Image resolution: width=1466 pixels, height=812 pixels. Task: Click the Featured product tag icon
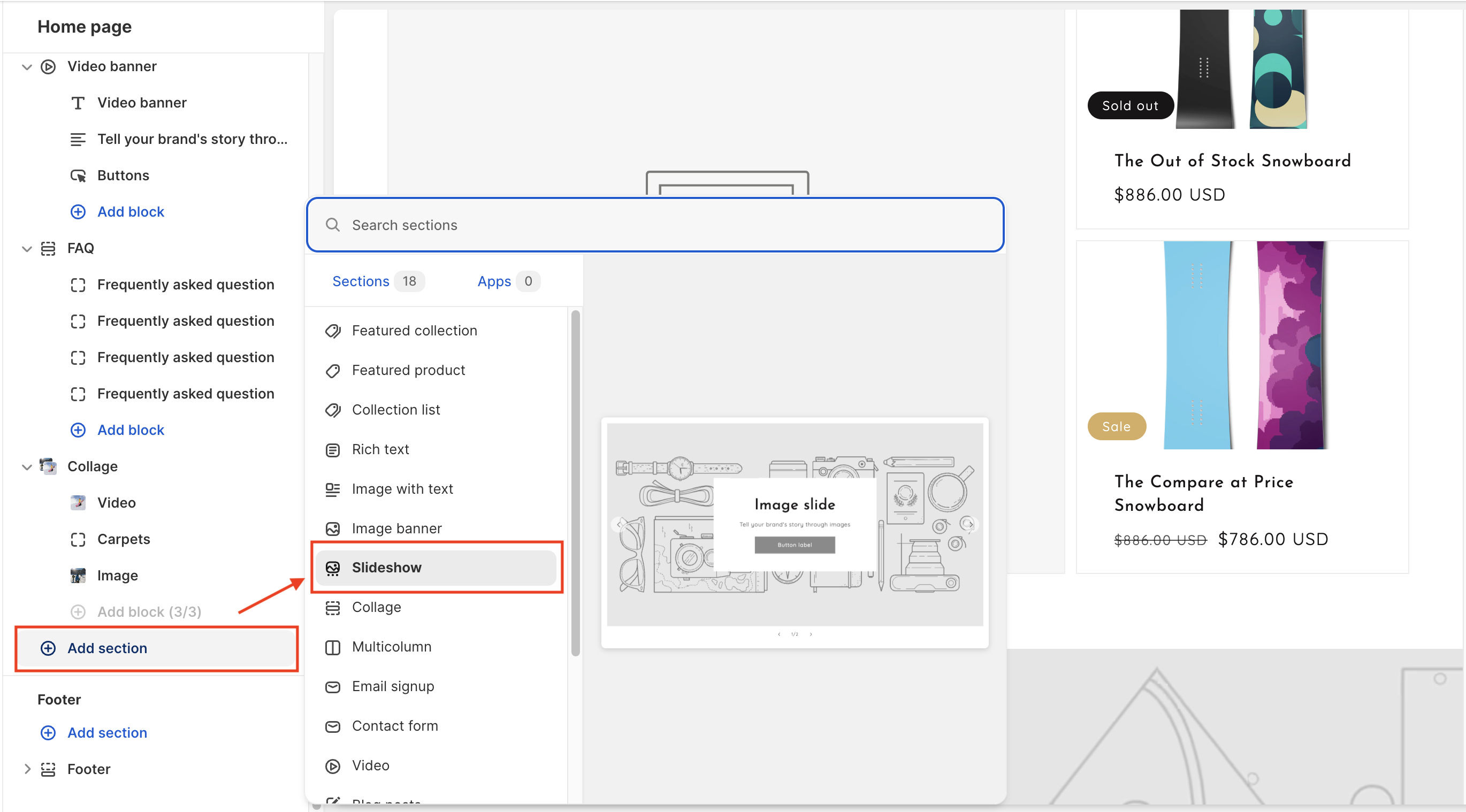click(x=332, y=371)
